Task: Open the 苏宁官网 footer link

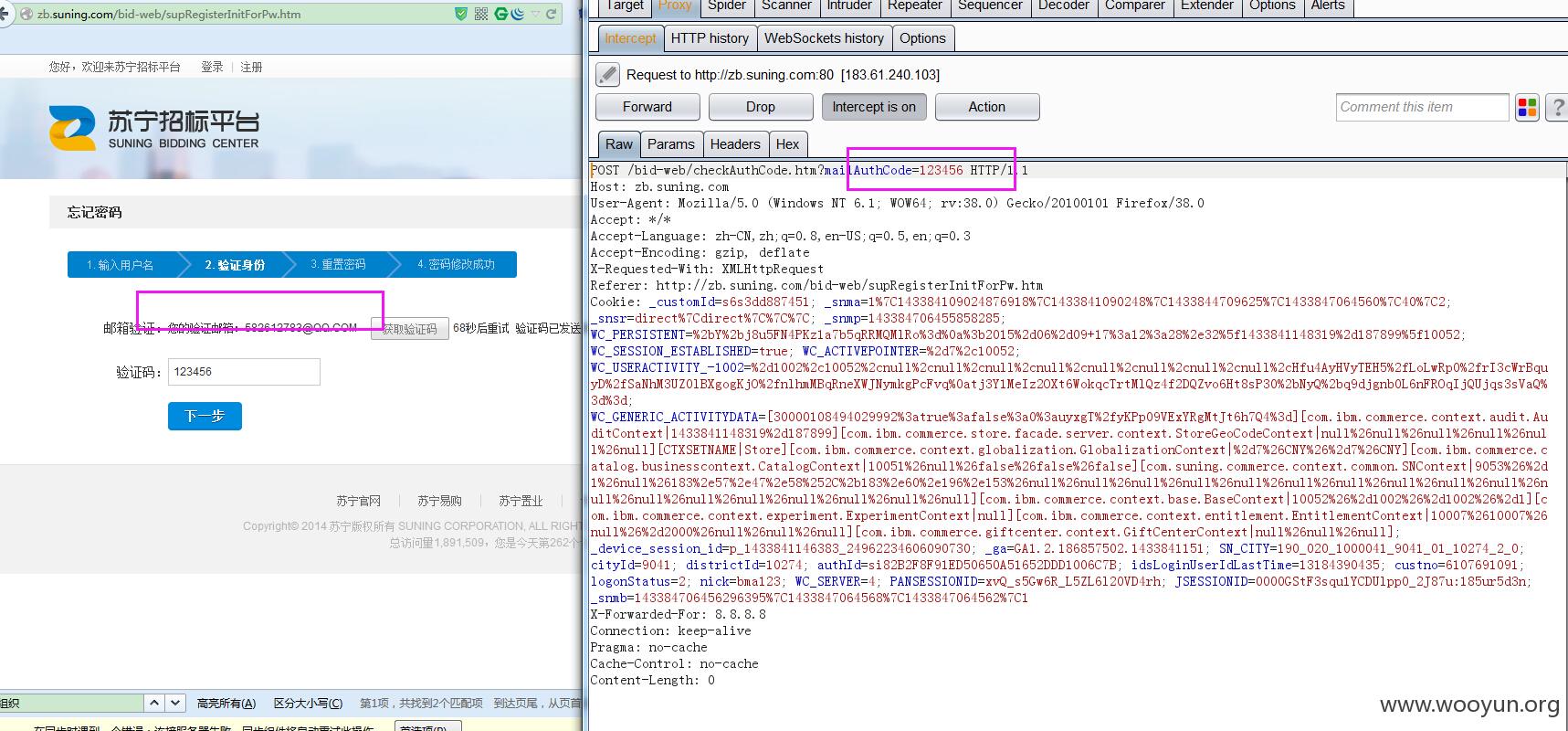Action: (358, 501)
